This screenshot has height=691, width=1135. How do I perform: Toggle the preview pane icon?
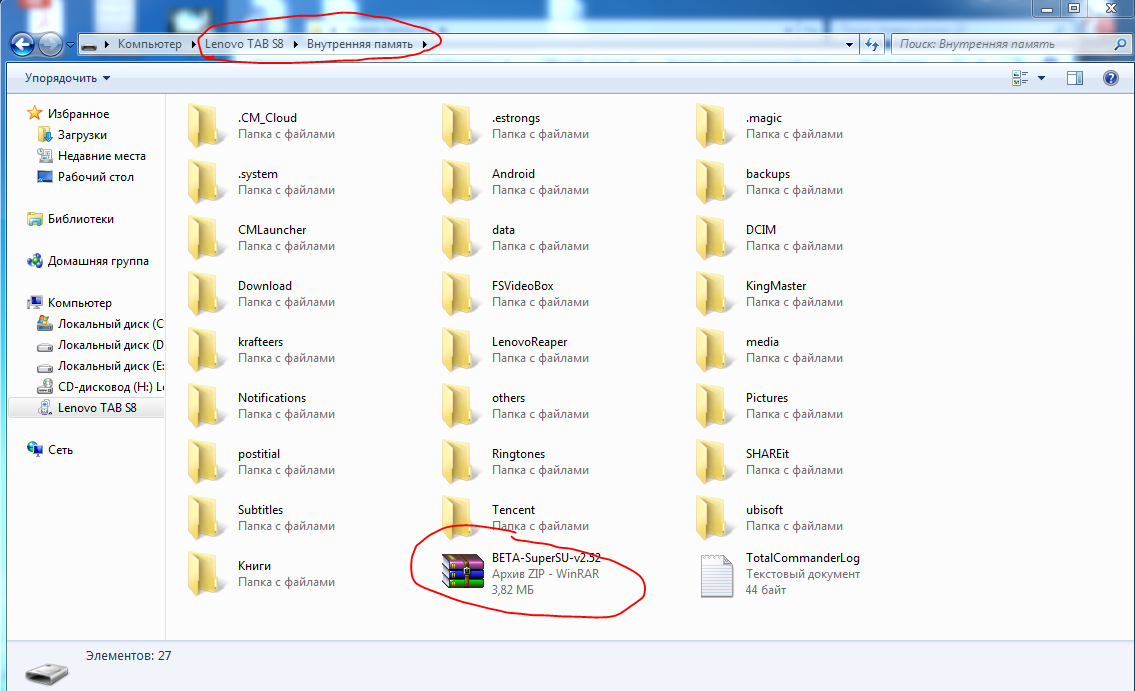(1075, 78)
